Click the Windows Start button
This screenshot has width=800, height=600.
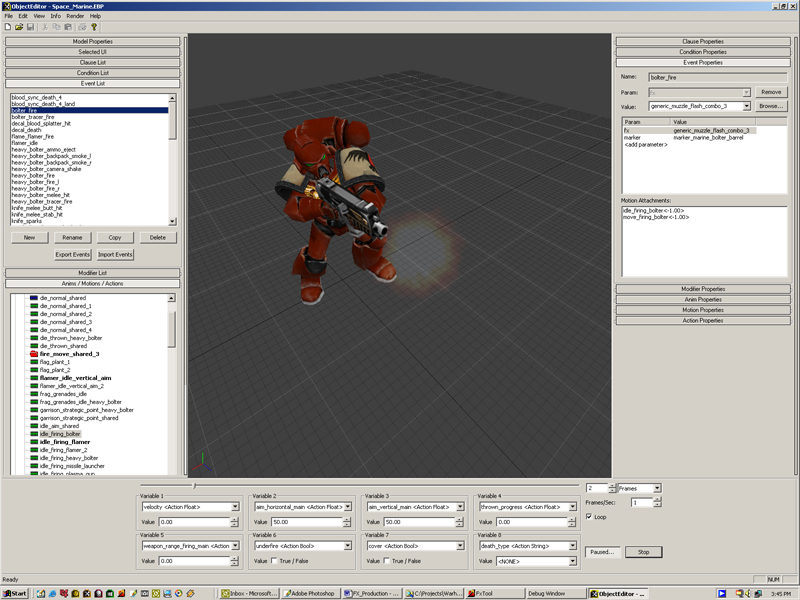[15, 593]
